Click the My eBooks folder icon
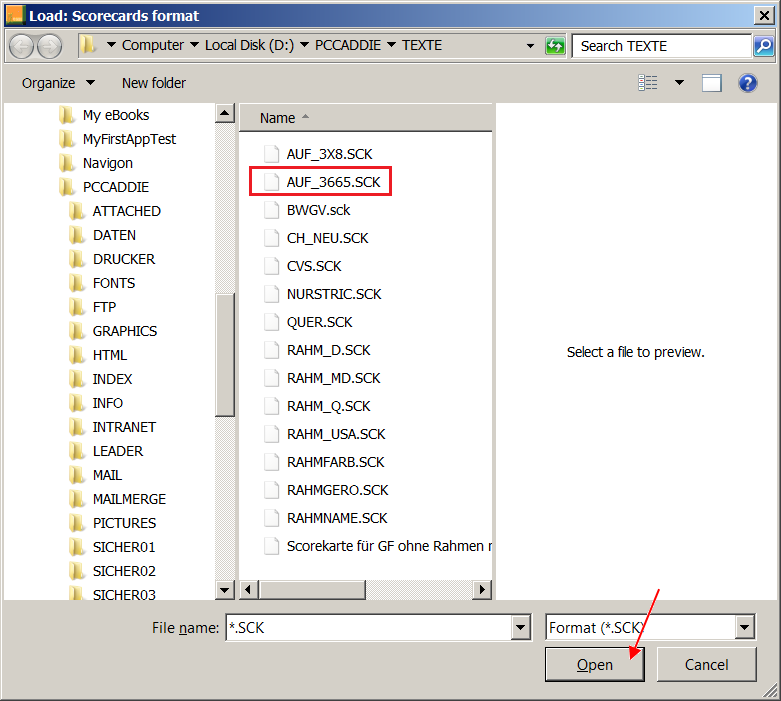 (x=66, y=115)
